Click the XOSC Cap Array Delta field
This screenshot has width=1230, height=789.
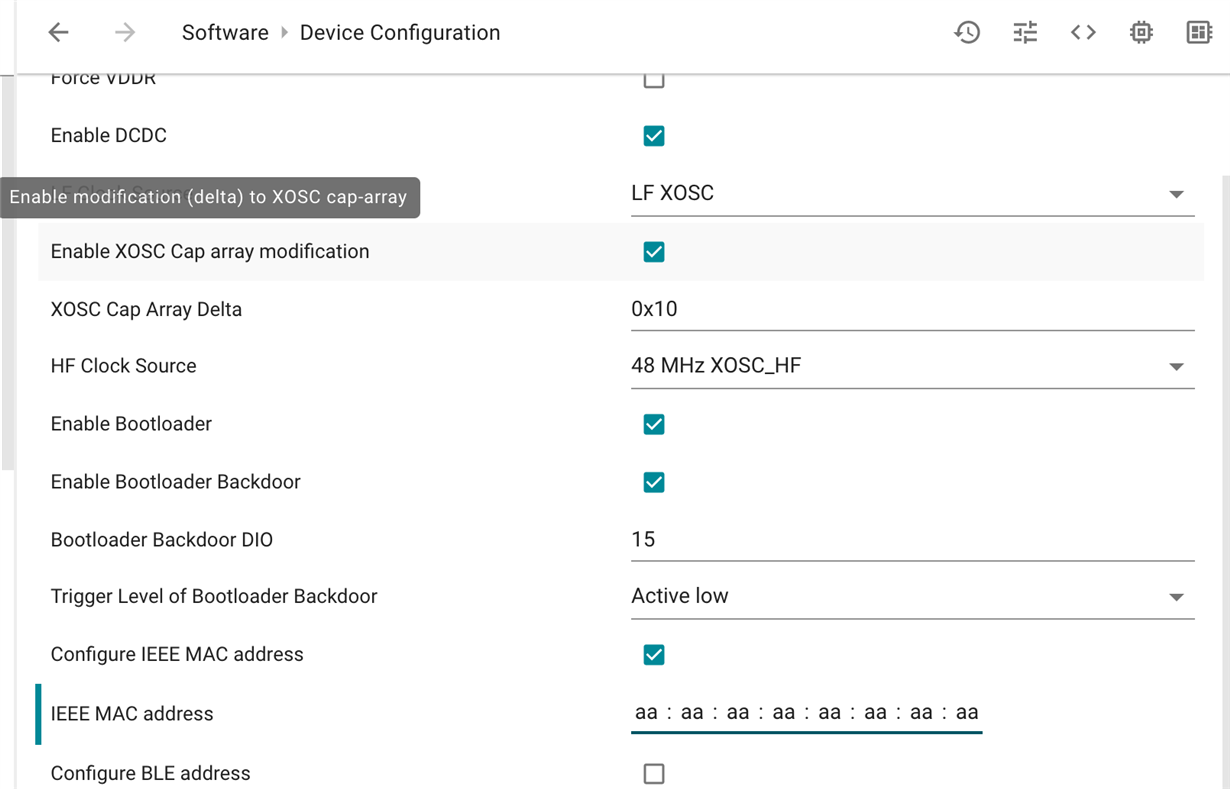click(x=912, y=309)
